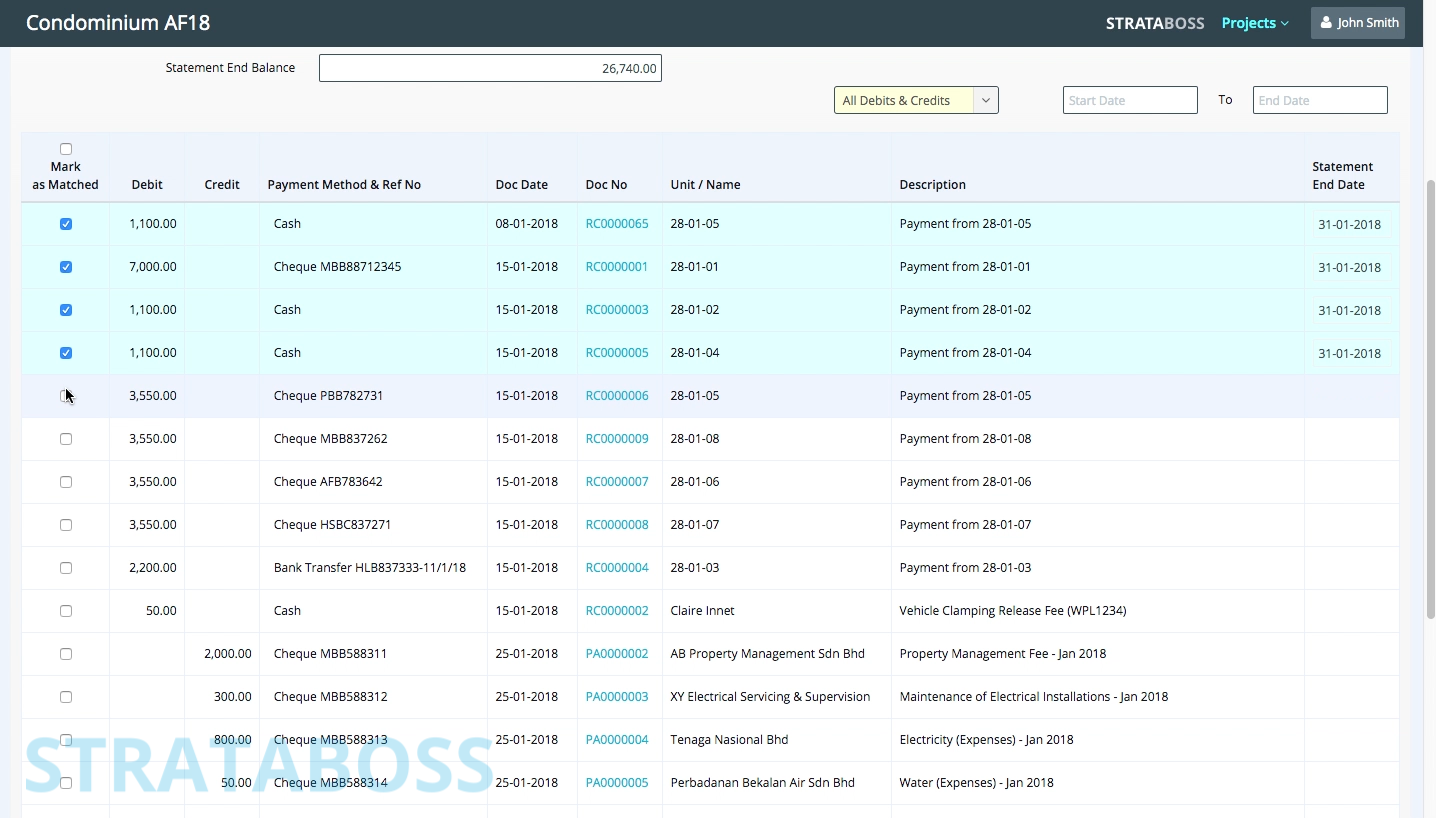This screenshot has width=1436, height=818.
Task: Uncheck matched box for RC0000065 row
Action: (66, 224)
